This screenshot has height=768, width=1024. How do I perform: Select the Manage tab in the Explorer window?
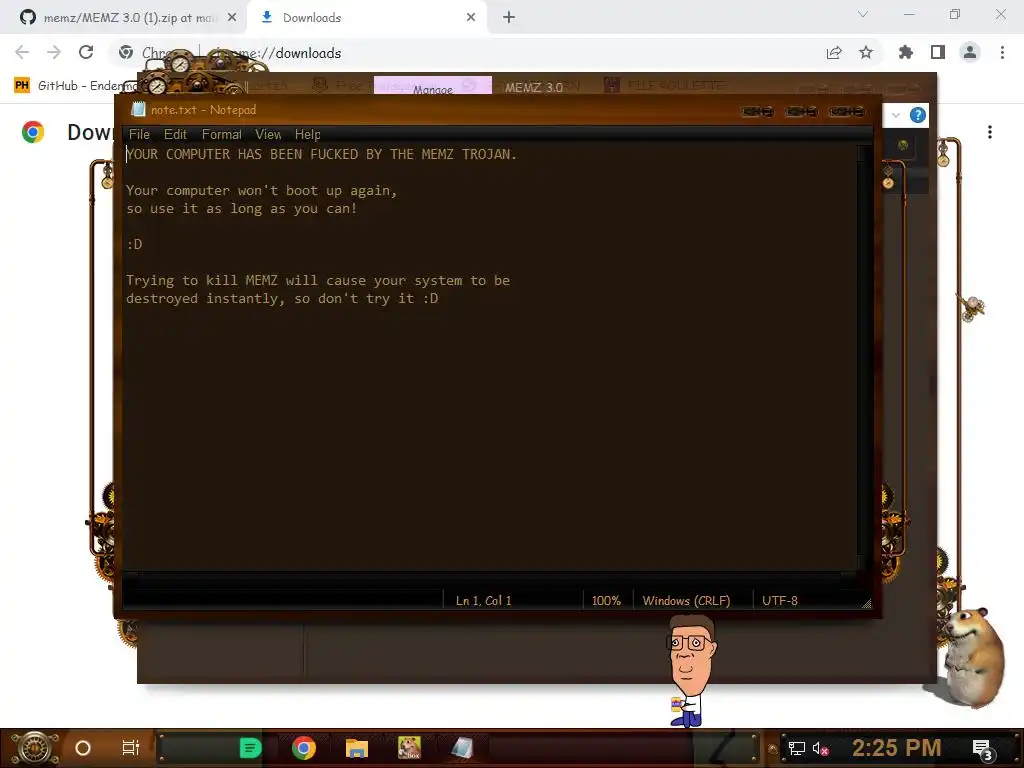coord(432,86)
